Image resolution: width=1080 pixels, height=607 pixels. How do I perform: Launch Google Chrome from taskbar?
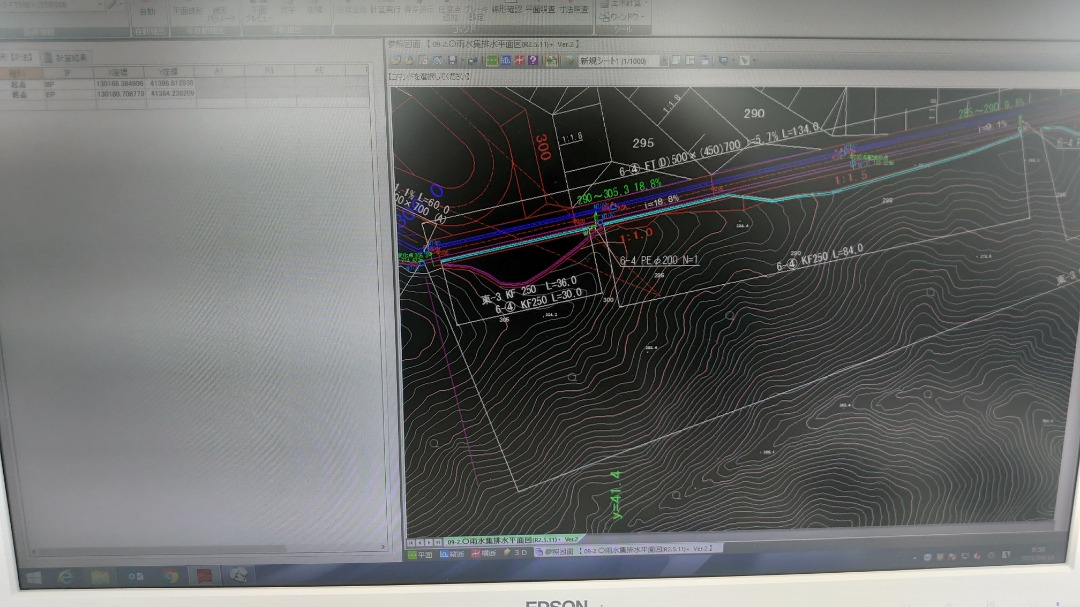point(169,575)
